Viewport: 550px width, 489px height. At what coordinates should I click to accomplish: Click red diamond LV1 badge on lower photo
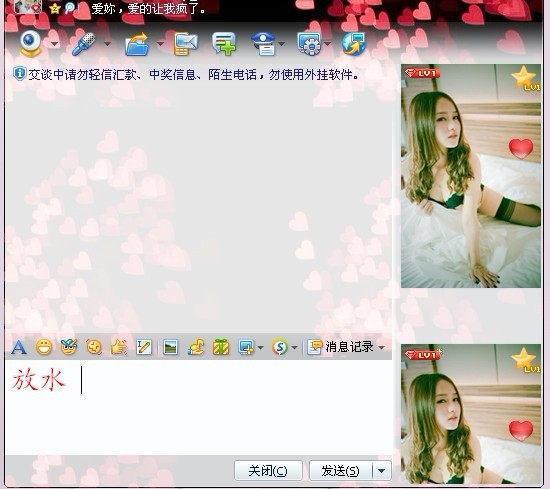pos(422,355)
